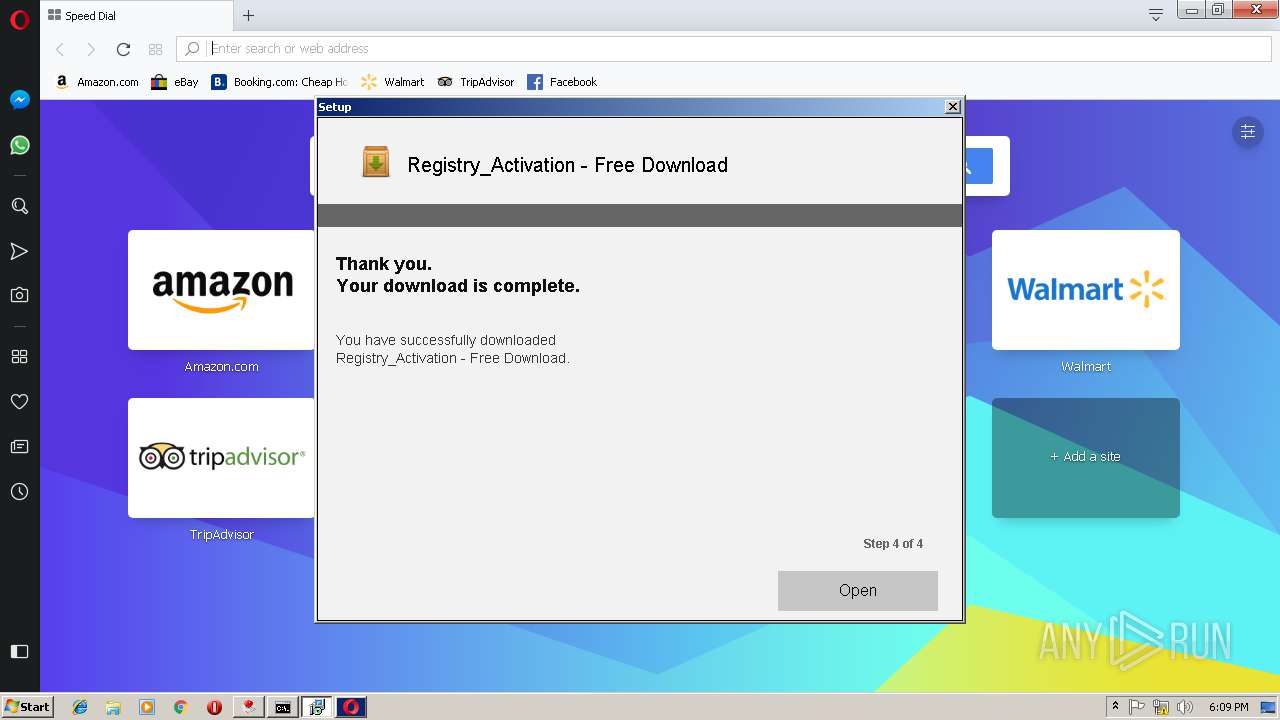This screenshot has height=720, width=1280.
Task: Open the tab menu dropdown
Action: pos(1156,14)
